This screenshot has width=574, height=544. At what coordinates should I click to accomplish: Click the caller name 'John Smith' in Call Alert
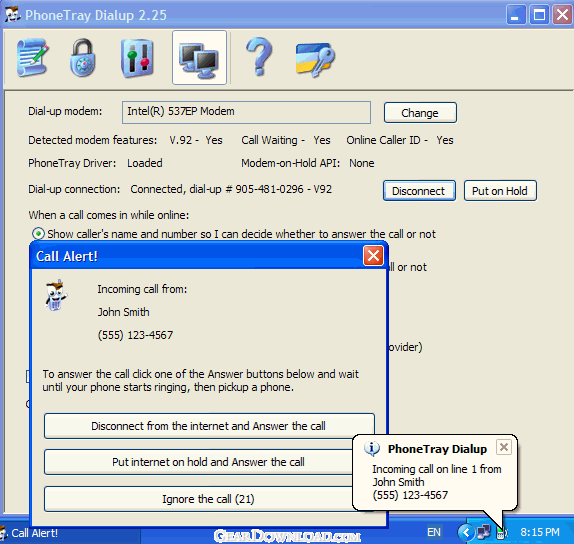123,312
